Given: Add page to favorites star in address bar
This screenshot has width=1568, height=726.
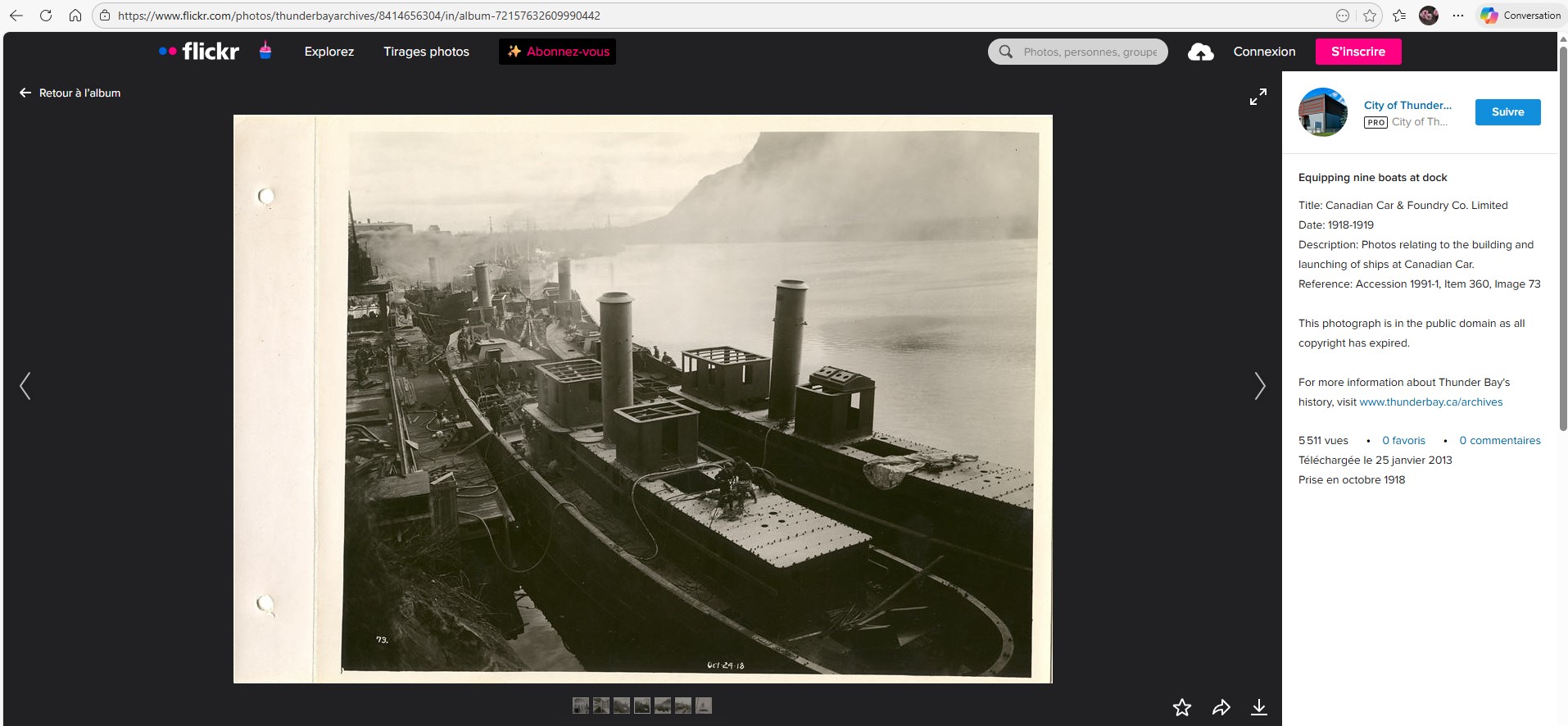Looking at the screenshot, I should click(1370, 16).
